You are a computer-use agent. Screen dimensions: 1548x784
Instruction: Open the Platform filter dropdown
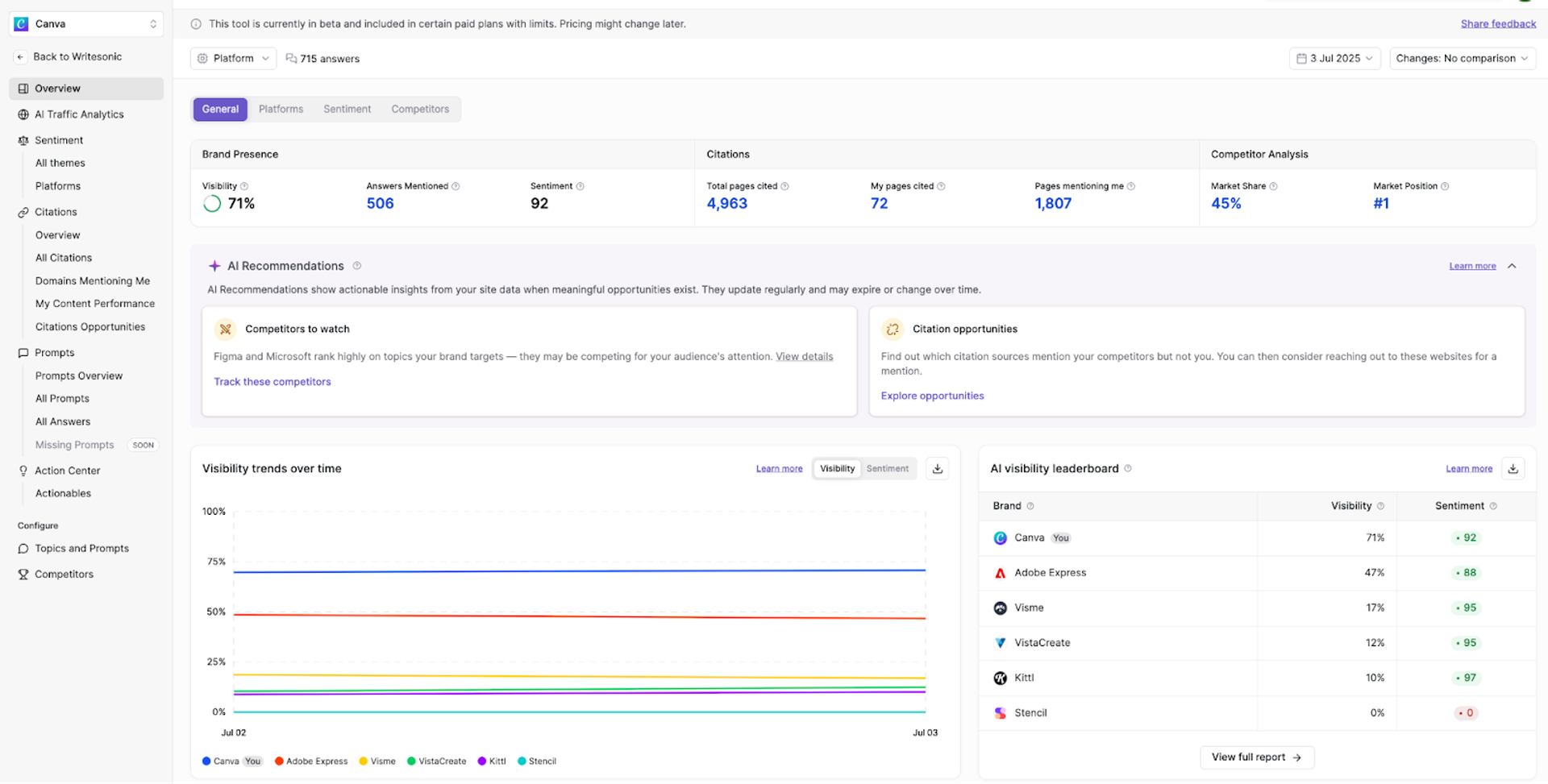pyautogui.click(x=234, y=59)
